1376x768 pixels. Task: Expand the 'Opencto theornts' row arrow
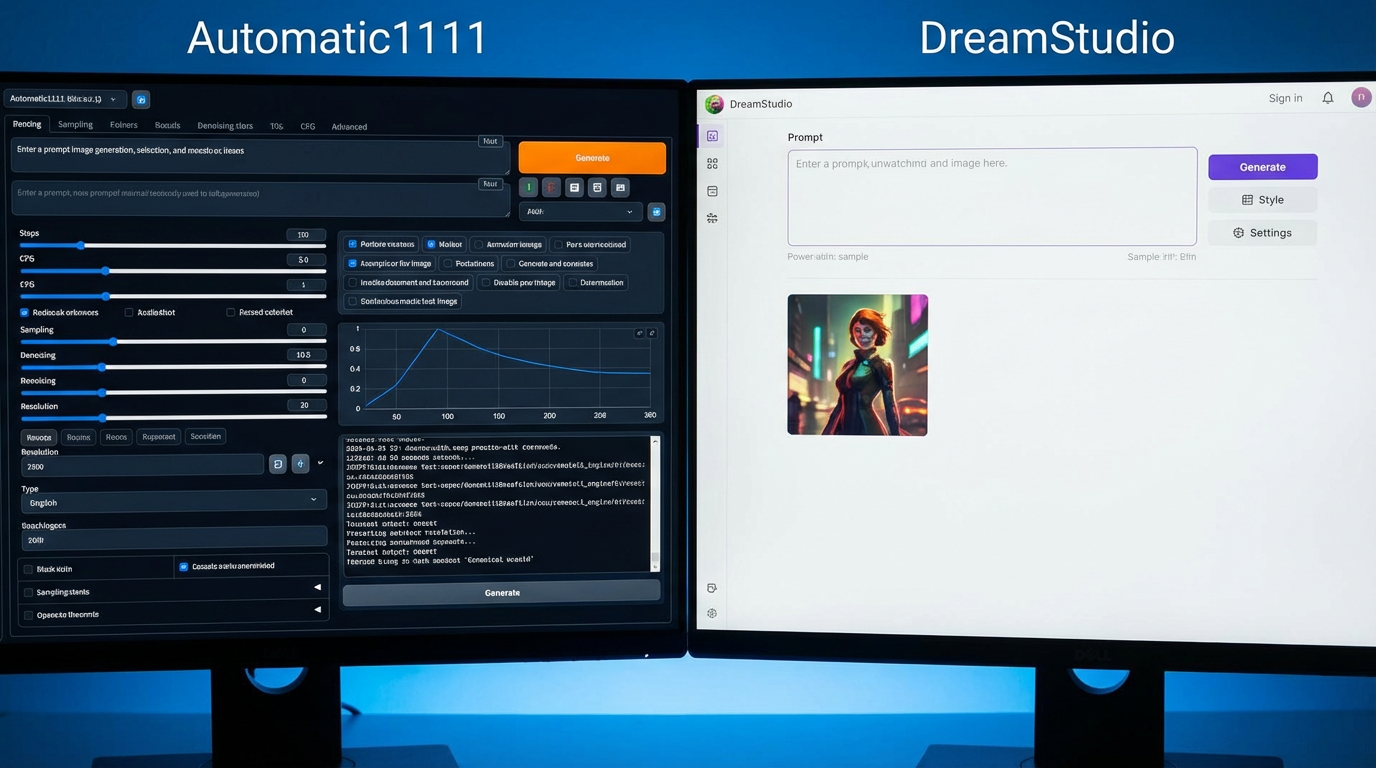coord(317,609)
